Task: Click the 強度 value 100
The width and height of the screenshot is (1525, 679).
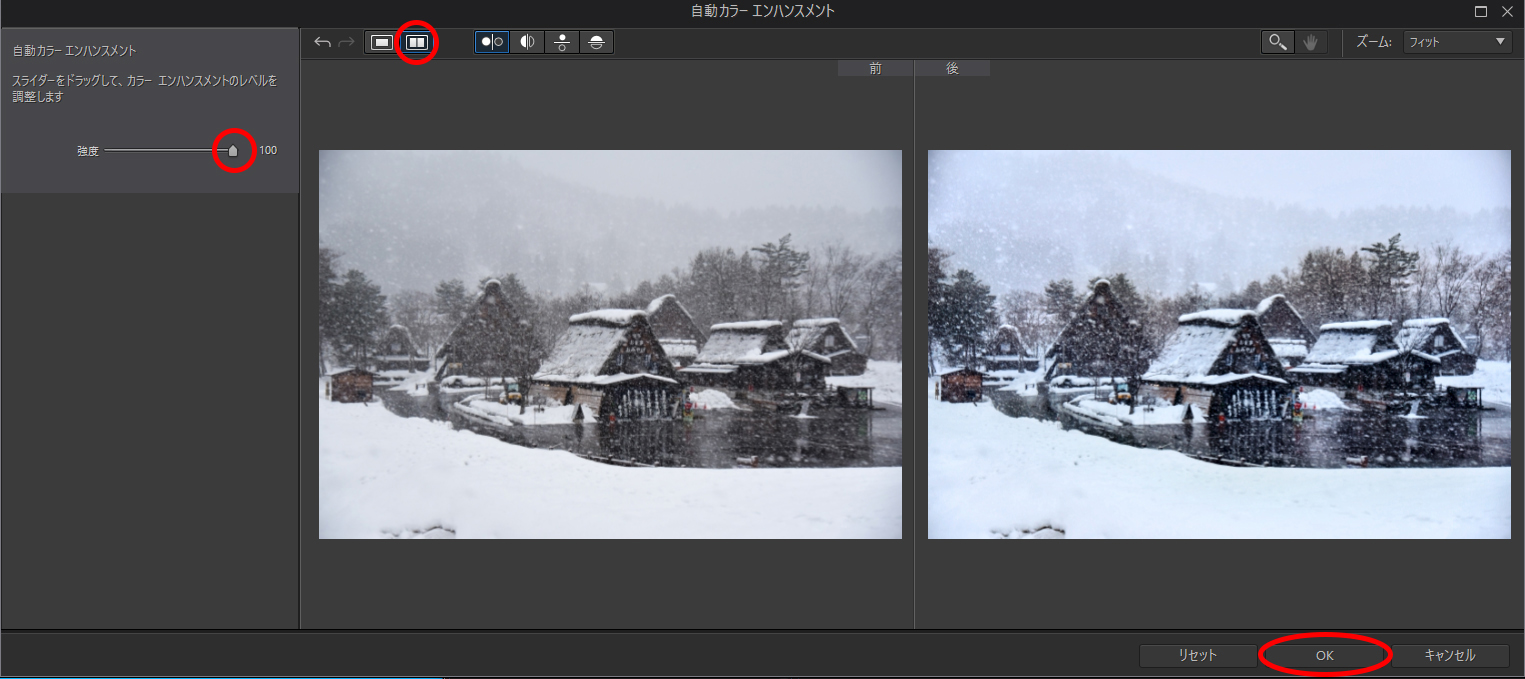Action: tap(268, 150)
